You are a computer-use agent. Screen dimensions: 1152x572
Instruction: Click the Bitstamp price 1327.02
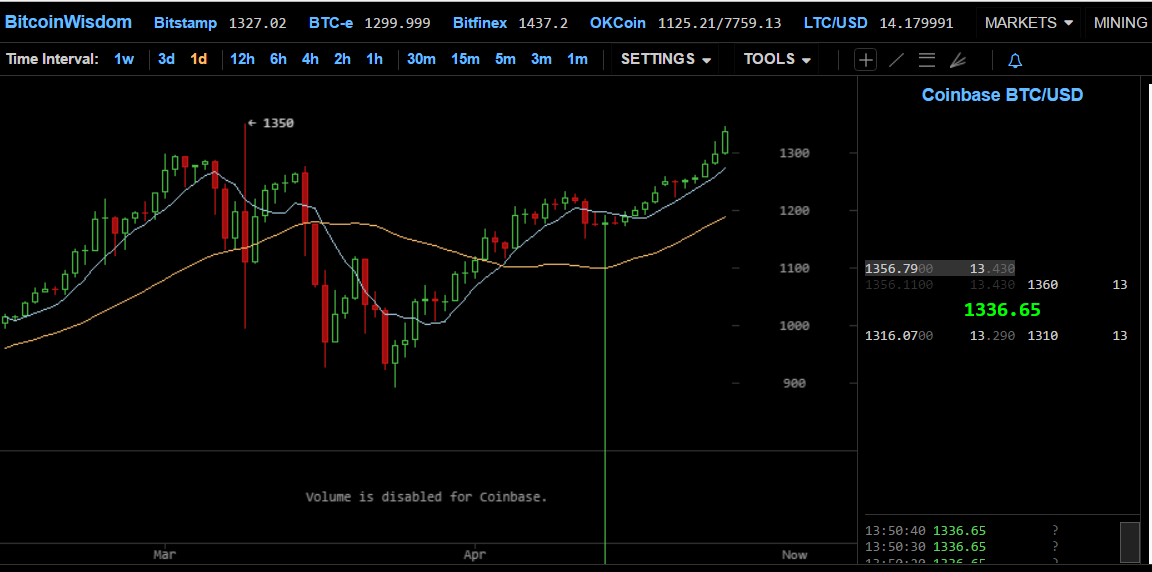tap(258, 23)
